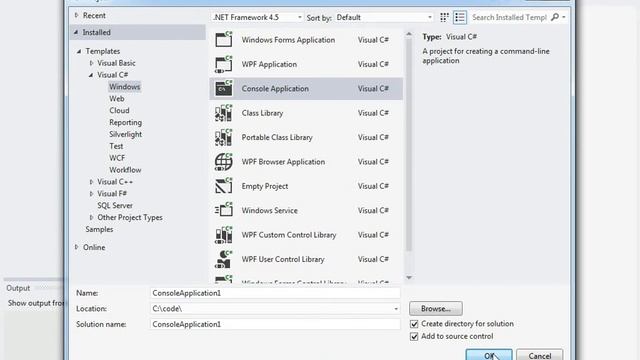Confirm with the OK button

[489, 355]
